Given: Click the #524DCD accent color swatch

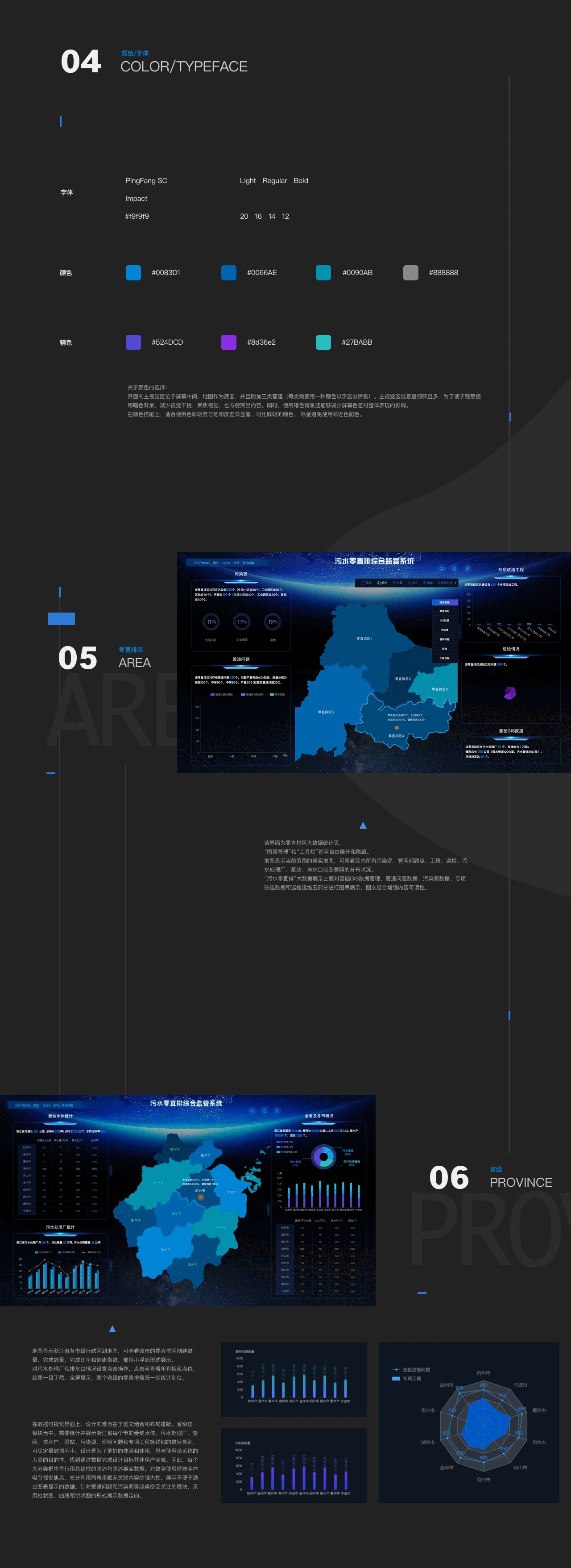Looking at the screenshot, I should pyautogui.click(x=133, y=342).
